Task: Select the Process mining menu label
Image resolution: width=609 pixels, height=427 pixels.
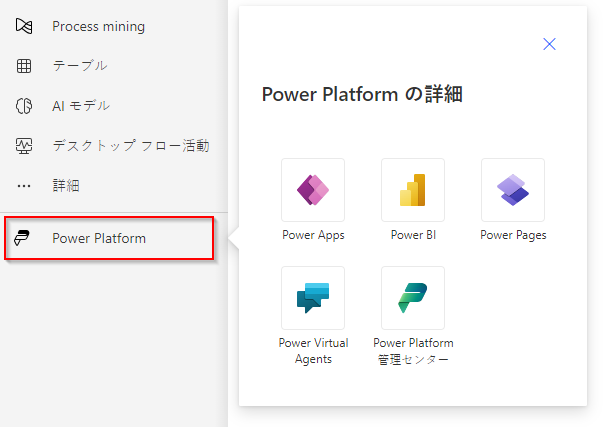Action: coord(98,26)
